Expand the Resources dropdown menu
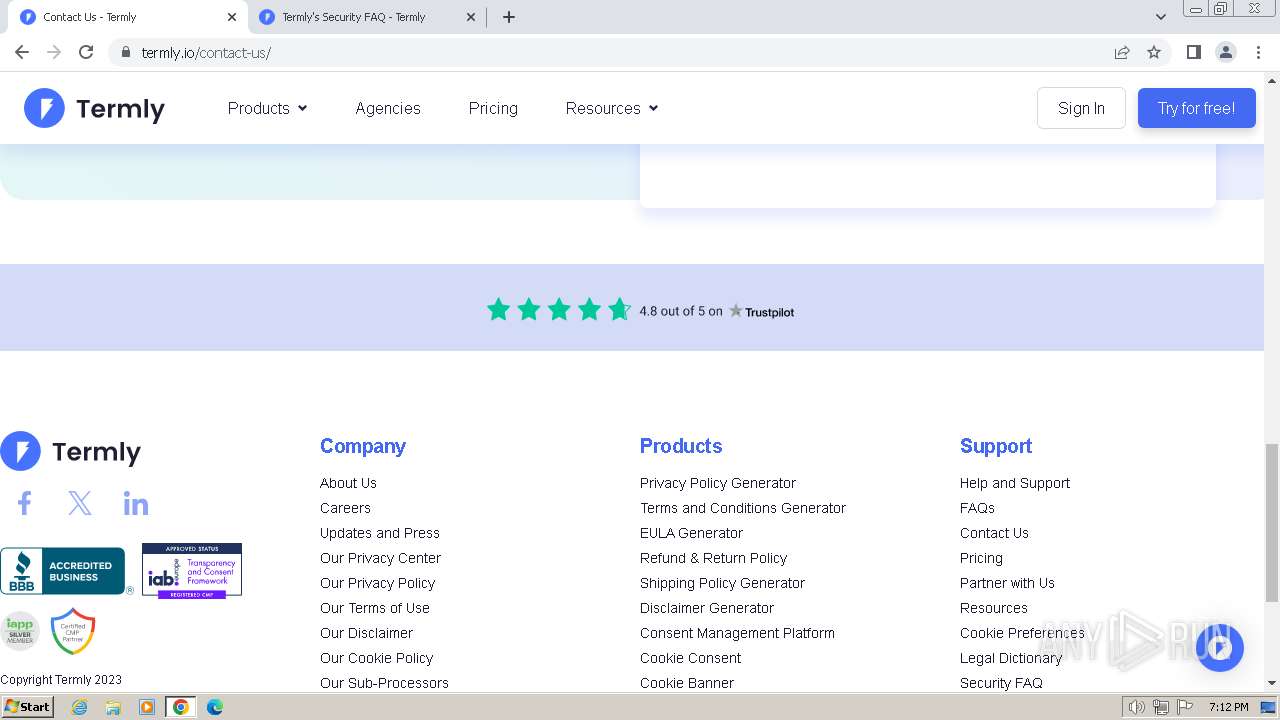The image size is (1280, 720). pos(612,108)
